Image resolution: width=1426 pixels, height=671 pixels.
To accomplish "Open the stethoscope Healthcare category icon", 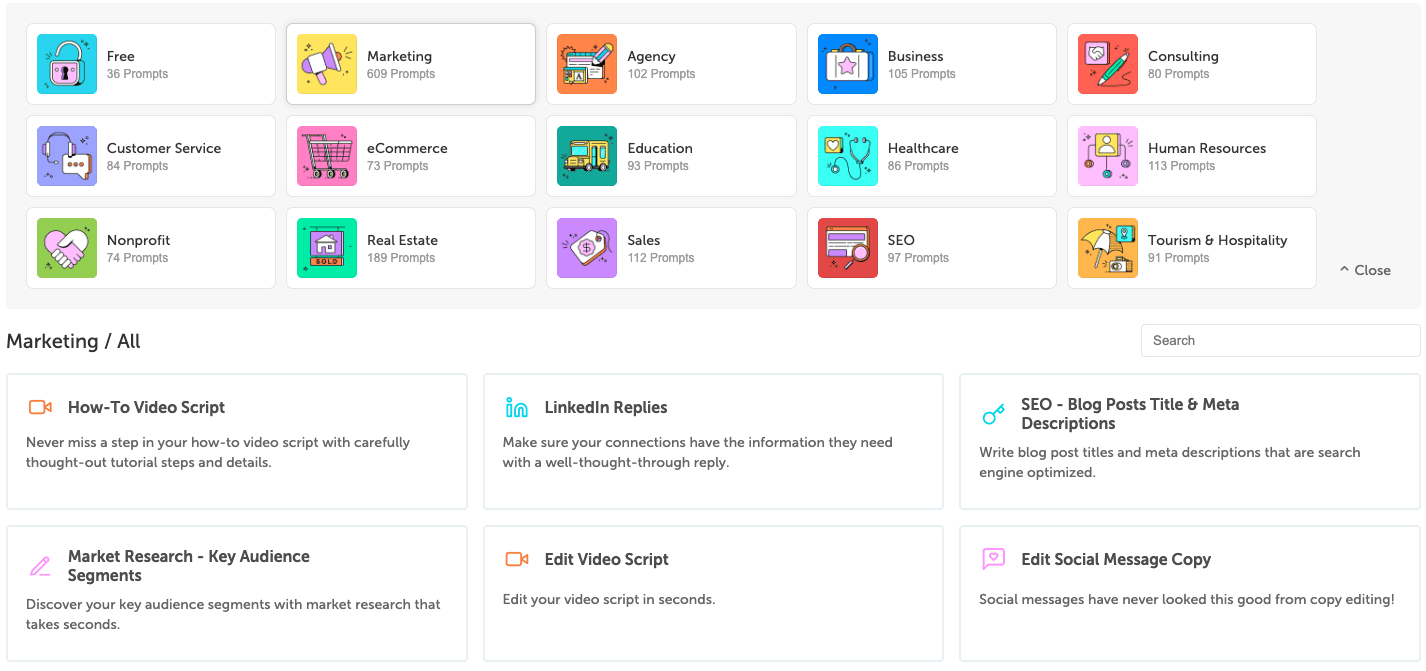I will 848,156.
